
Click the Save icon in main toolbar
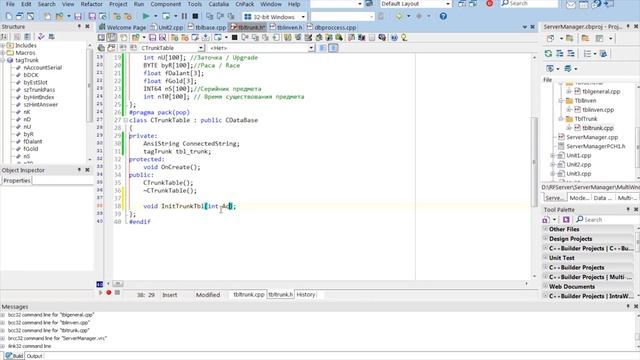click(78, 16)
